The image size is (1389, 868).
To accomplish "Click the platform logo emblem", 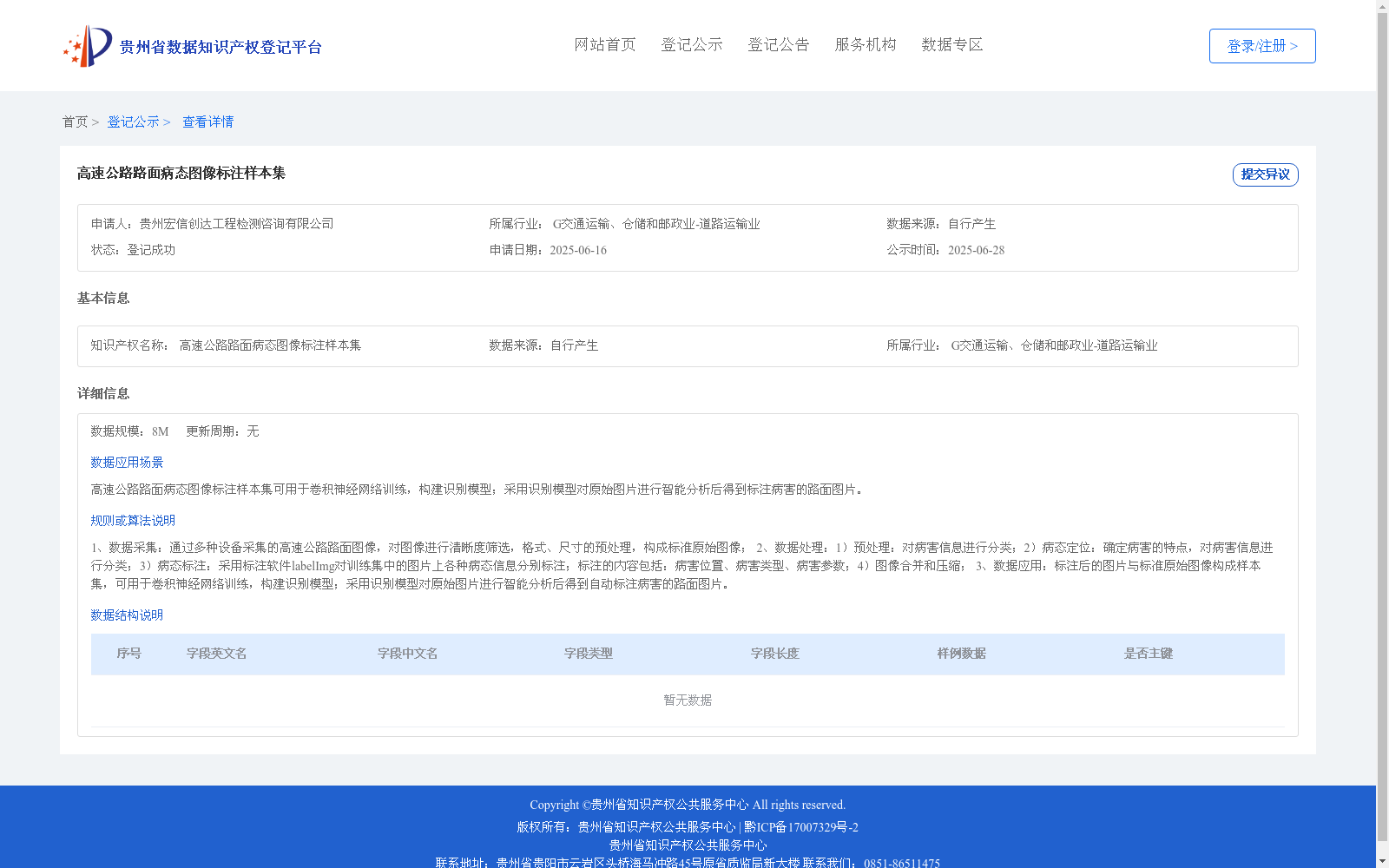I will pyautogui.click(x=88, y=46).
